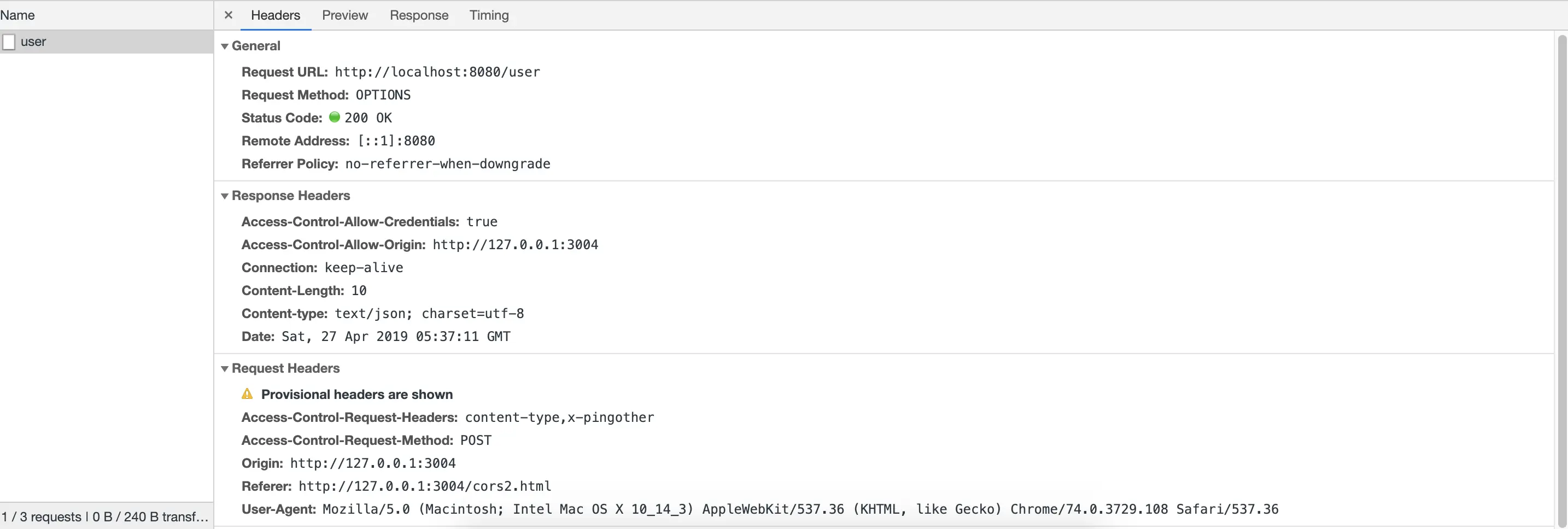The image size is (1568, 529).
Task: Click the requests summary status bar
Action: 106,517
